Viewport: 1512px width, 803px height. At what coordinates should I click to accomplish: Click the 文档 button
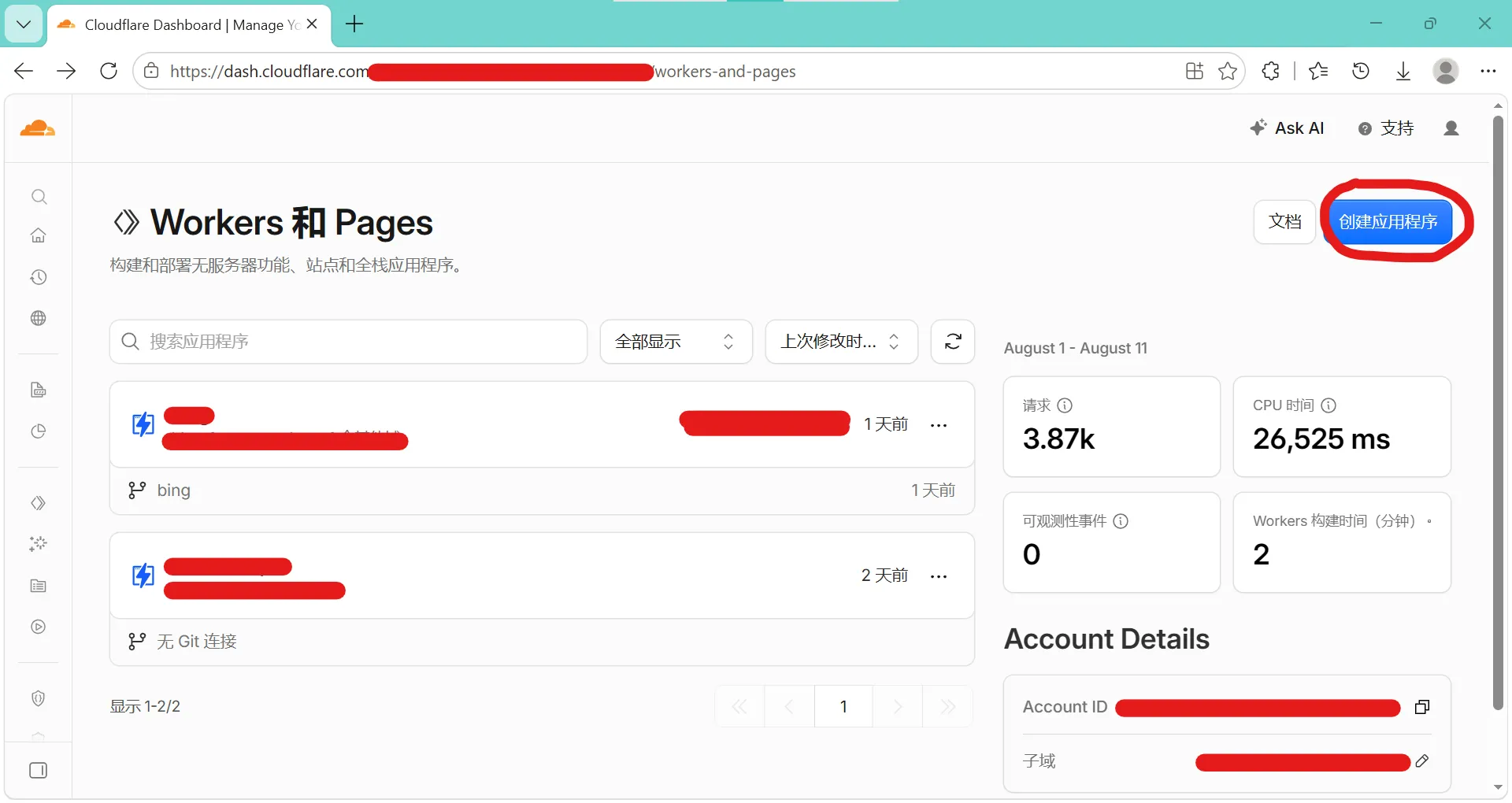(x=1285, y=222)
